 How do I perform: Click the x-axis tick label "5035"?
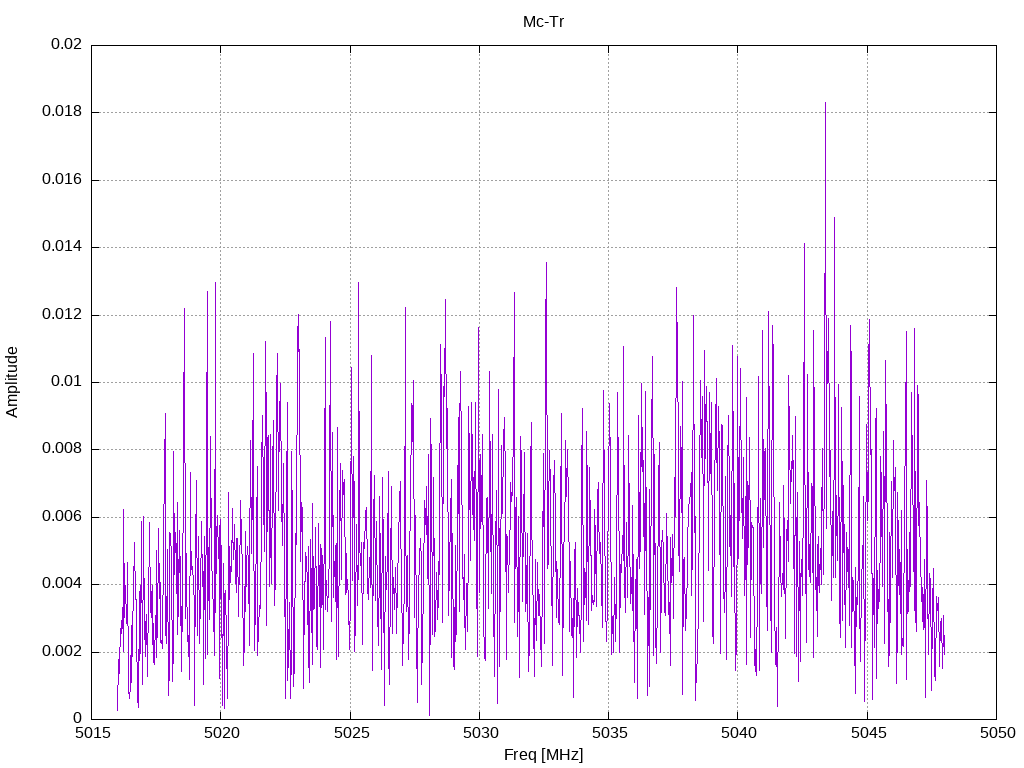(609, 733)
